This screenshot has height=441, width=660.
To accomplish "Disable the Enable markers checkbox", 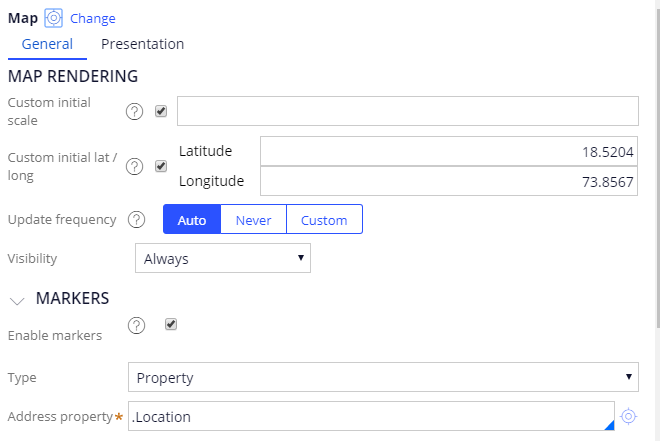I will pyautogui.click(x=170, y=324).
